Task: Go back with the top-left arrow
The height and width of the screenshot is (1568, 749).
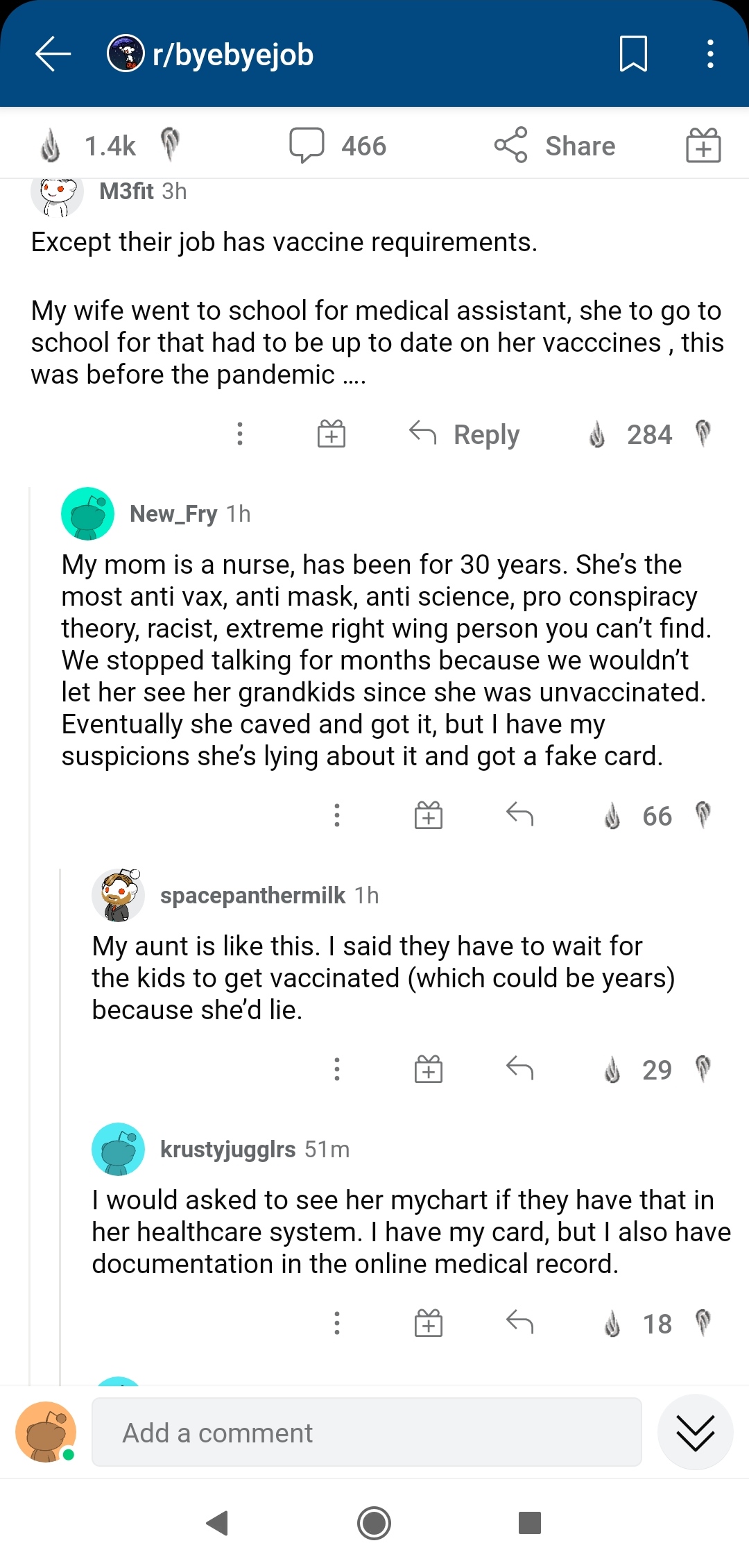Action: [x=53, y=54]
